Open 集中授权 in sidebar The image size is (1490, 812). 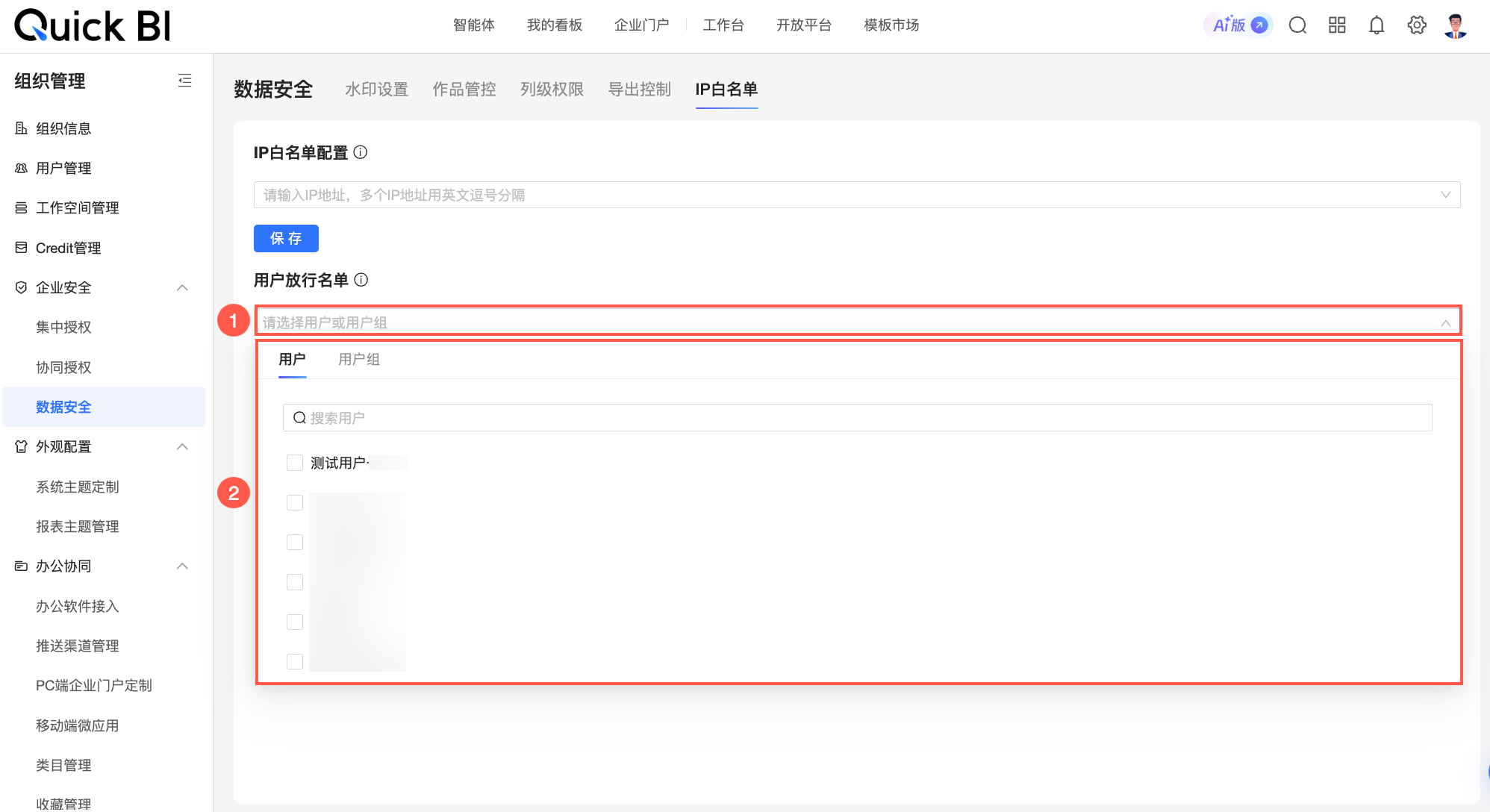(63, 327)
